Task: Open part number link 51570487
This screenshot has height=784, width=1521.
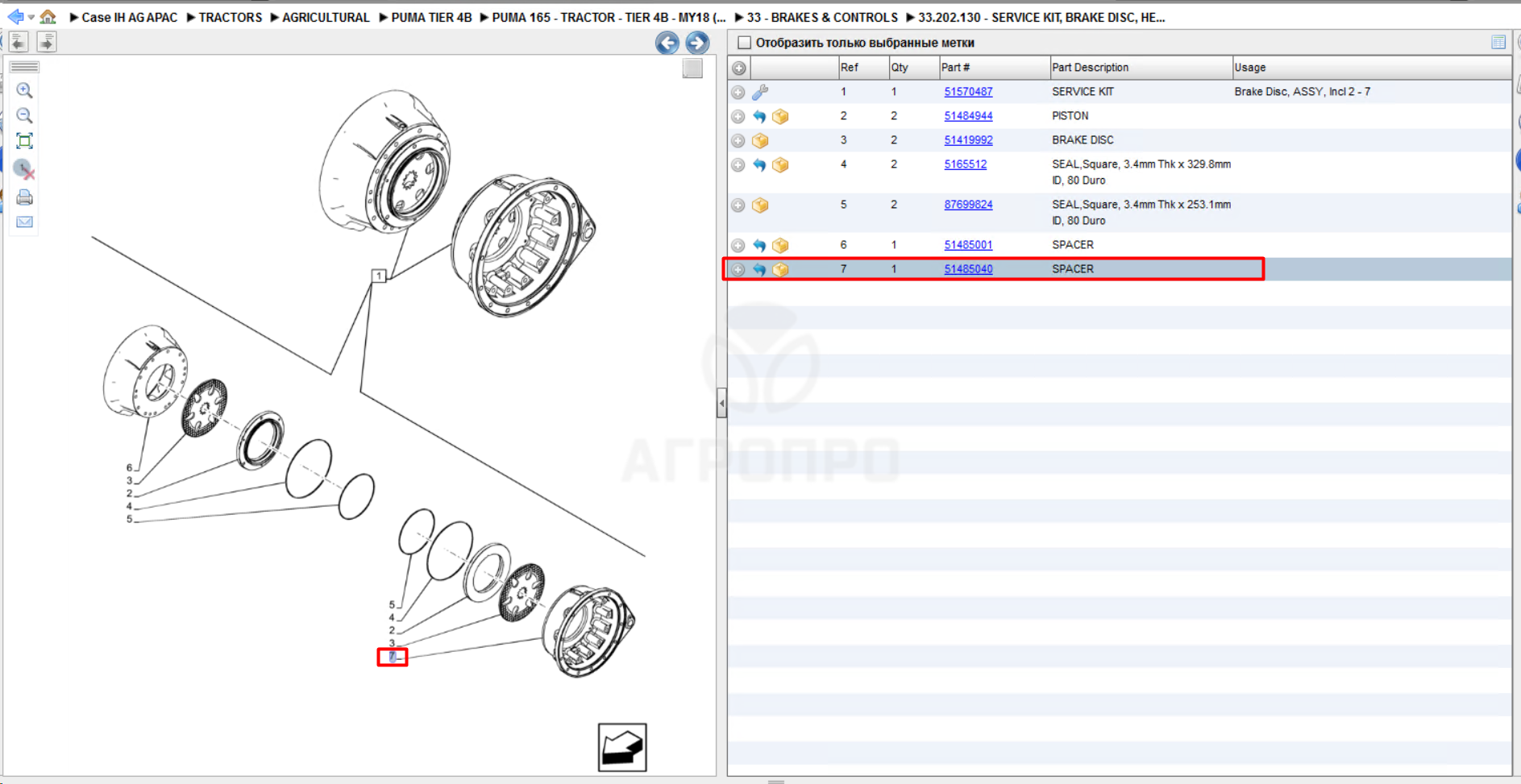Action: click(968, 92)
